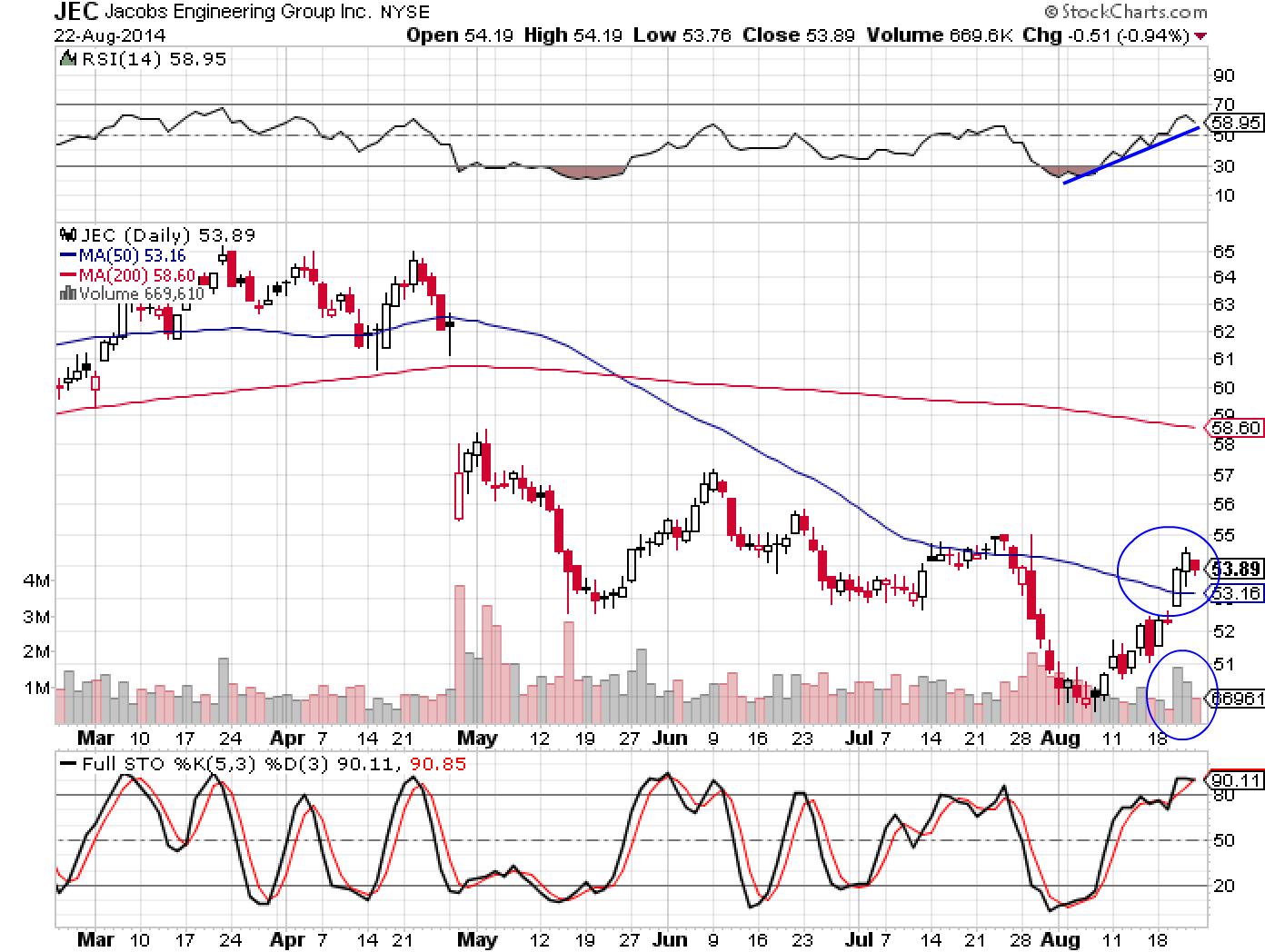Screen dimensions: 1265x952
Task: Click the 4M volume axis label
Action: tap(36, 580)
